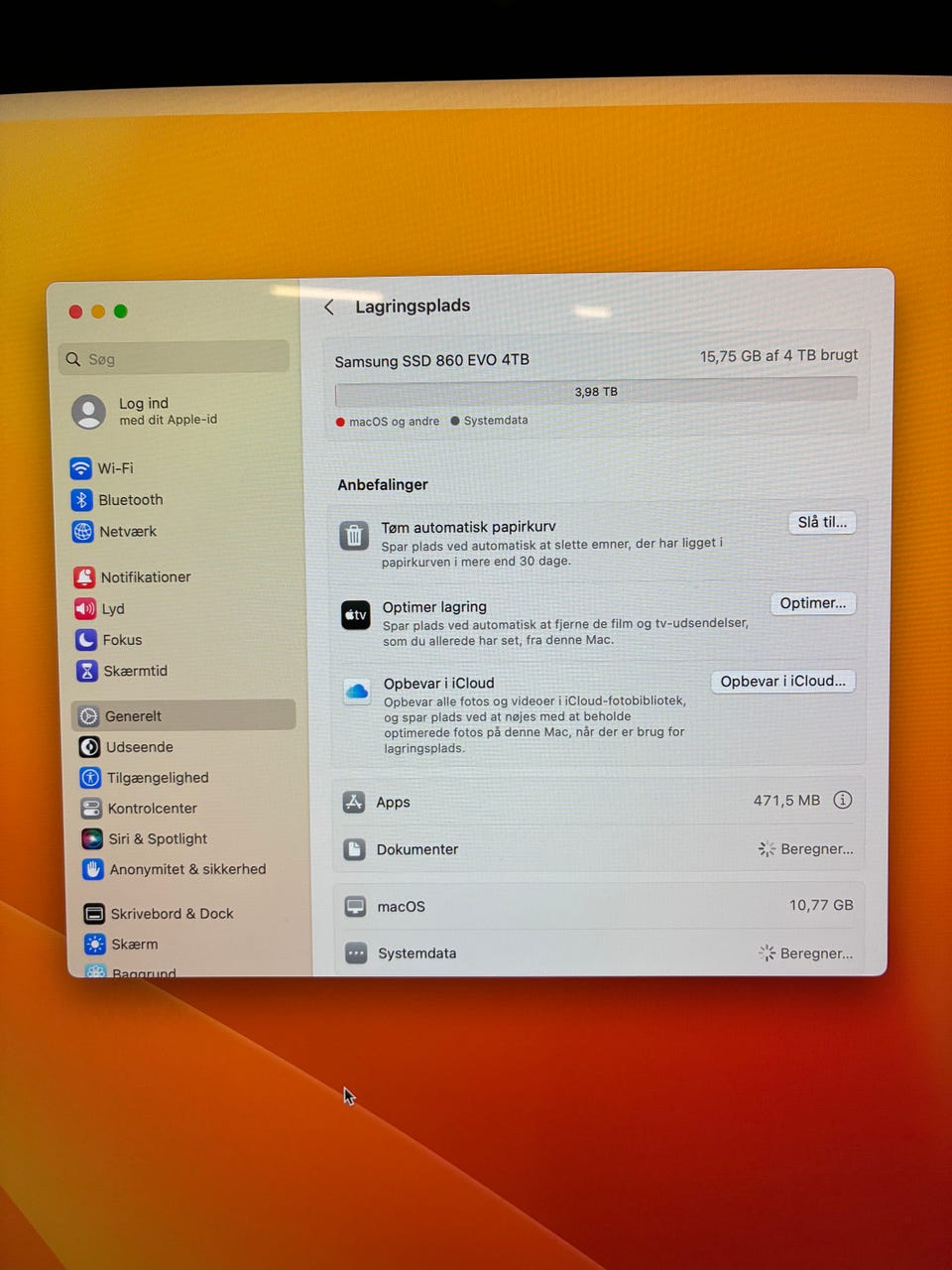Click the Apple TV icon for Optimer lagring
This screenshot has height=1270, width=952.
[x=356, y=615]
